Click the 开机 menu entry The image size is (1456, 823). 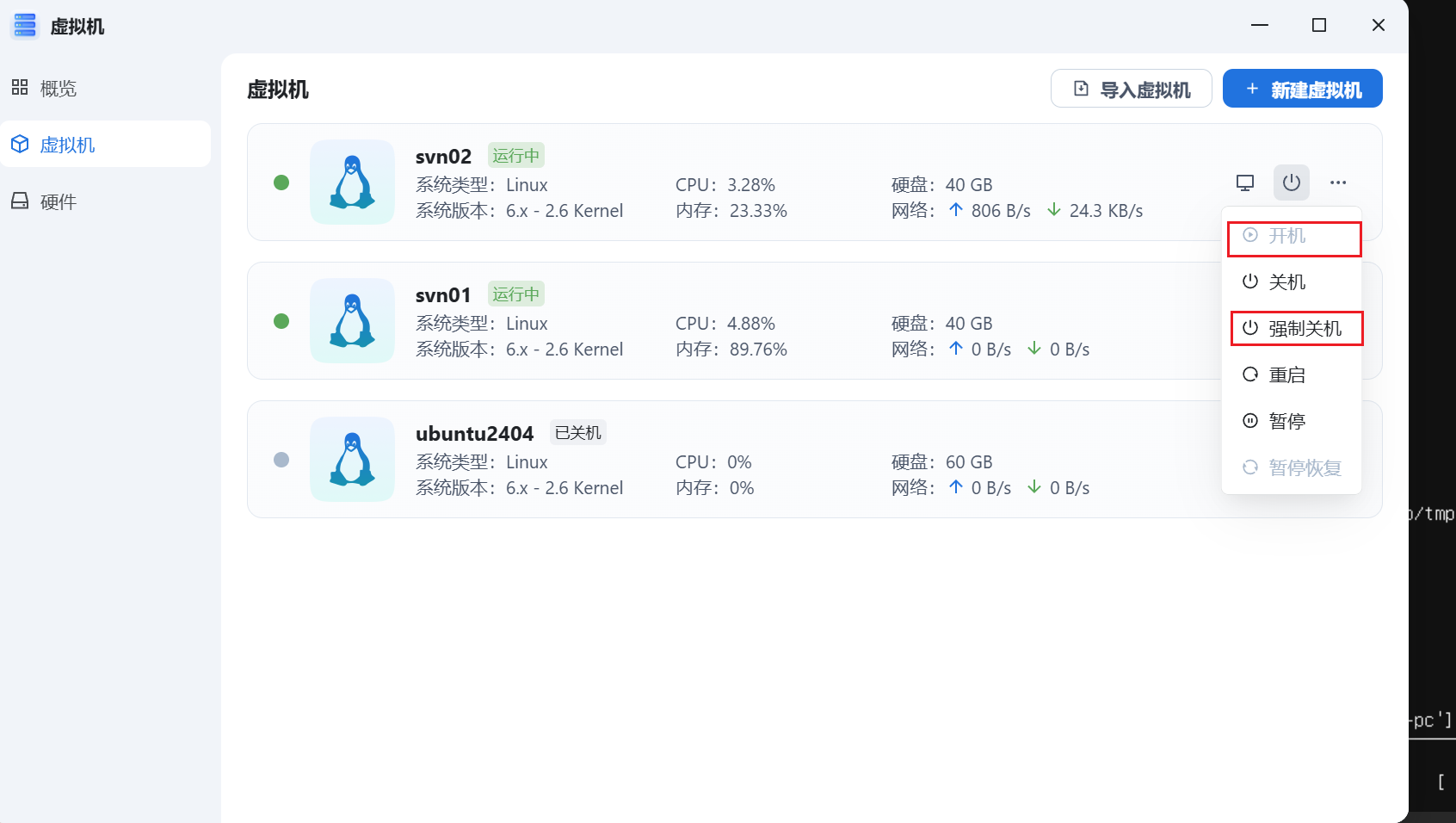point(1292,235)
